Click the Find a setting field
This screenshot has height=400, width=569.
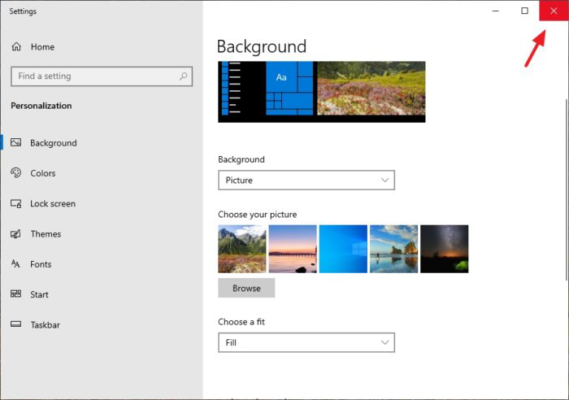point(102,76)
